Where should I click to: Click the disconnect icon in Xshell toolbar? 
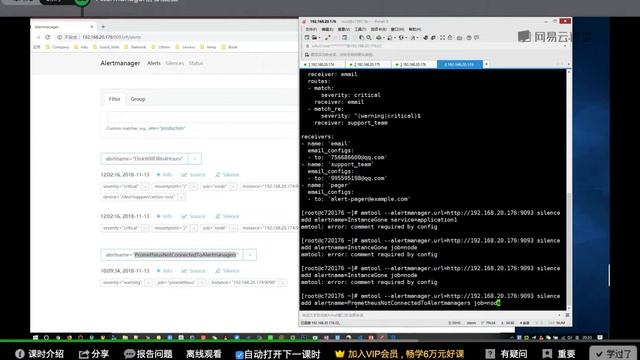click(x=327, y=38)
